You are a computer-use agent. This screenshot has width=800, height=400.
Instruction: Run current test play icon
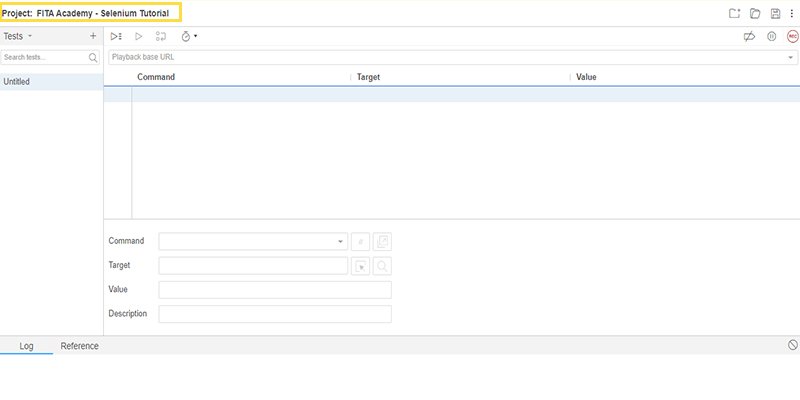pos(138,36)
